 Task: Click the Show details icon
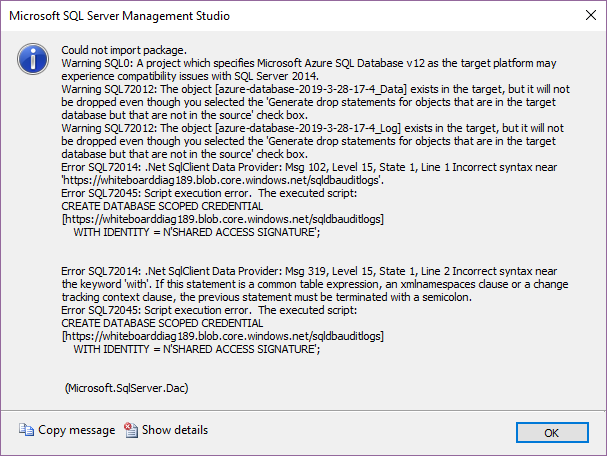(x=131, y=430)
